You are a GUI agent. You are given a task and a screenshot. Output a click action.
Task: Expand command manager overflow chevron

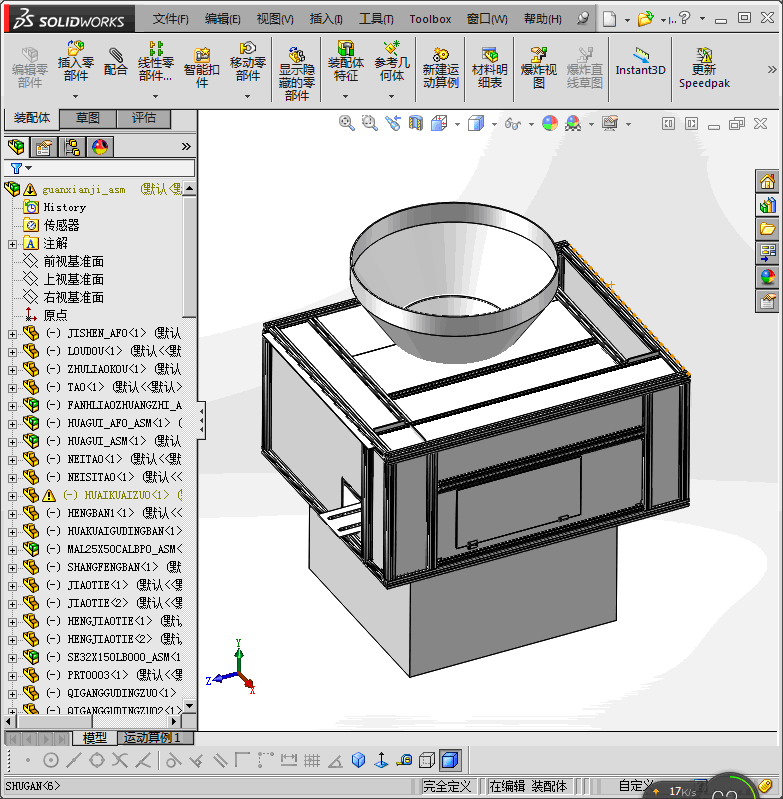click(x=772, y=70)
